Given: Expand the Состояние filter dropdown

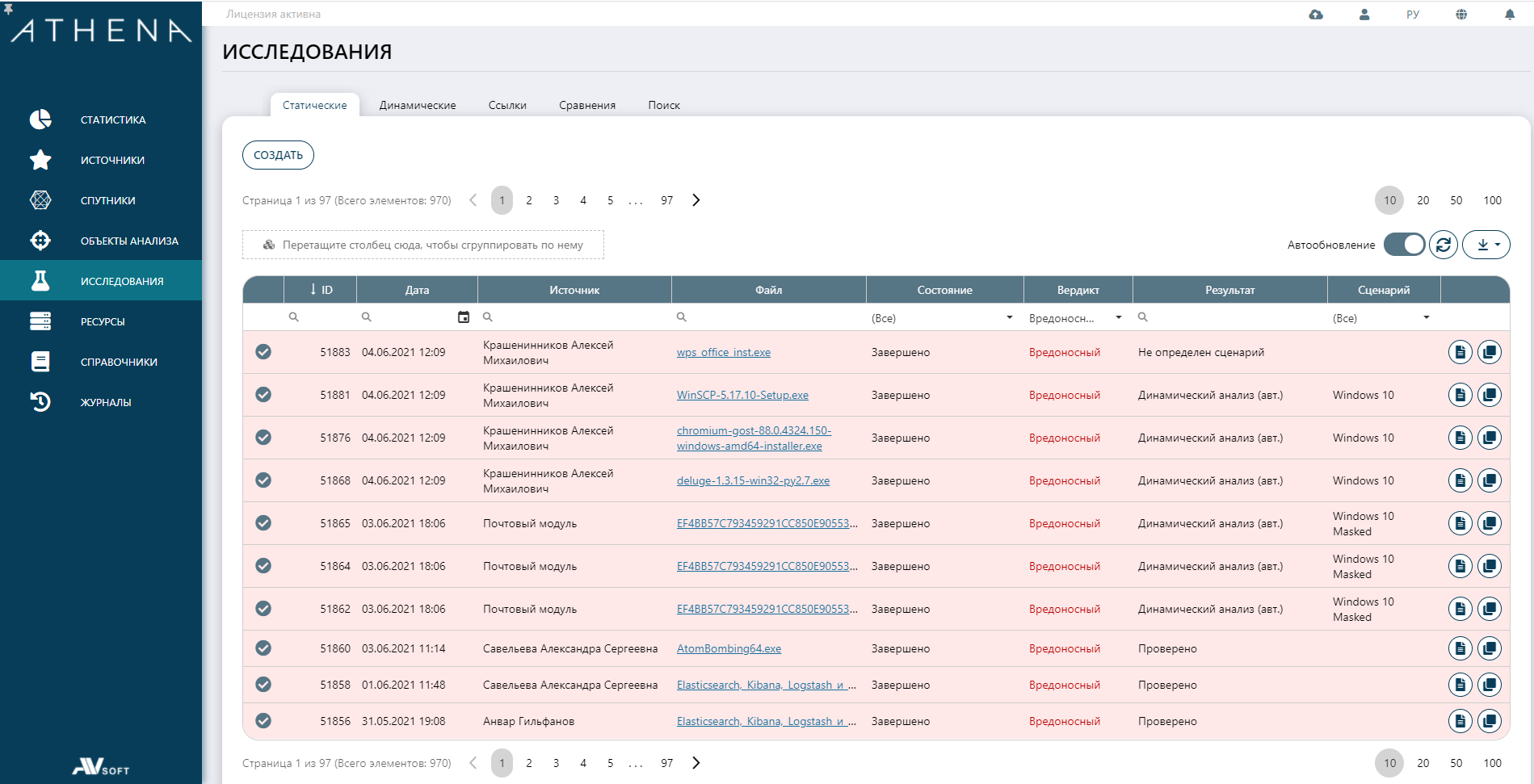Looking at the screenshot, I should click(x=1009, y=318).
